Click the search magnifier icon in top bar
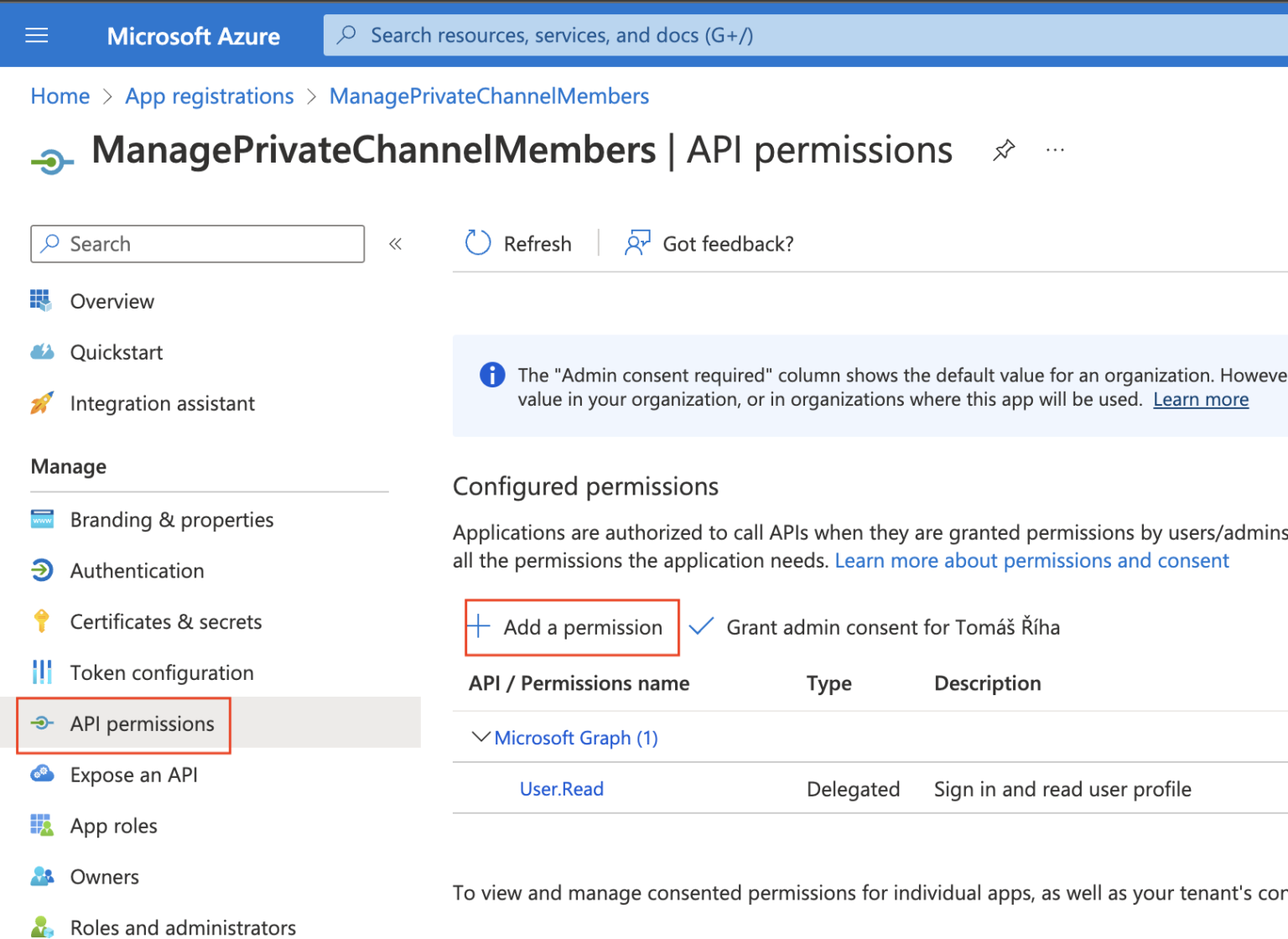Image resolution: width=1288 pixels, height=939 pixels. pyautogui.click(x=346, y=34)
